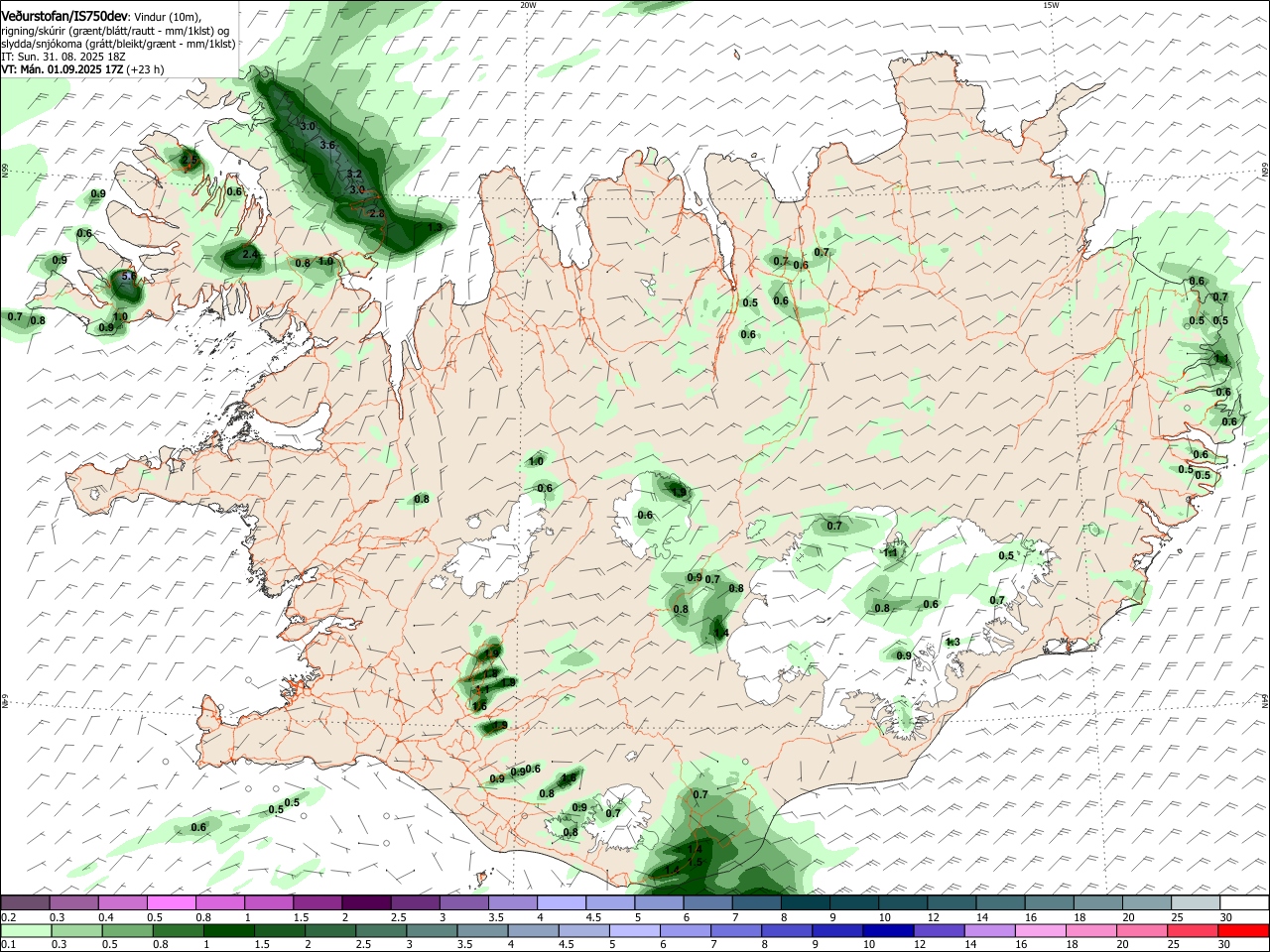Screen dimensions: 1270x952
Task: Select the bright red swatch ending the bottom legend row
Action: pyautogui.click(x=1244, y=931)
